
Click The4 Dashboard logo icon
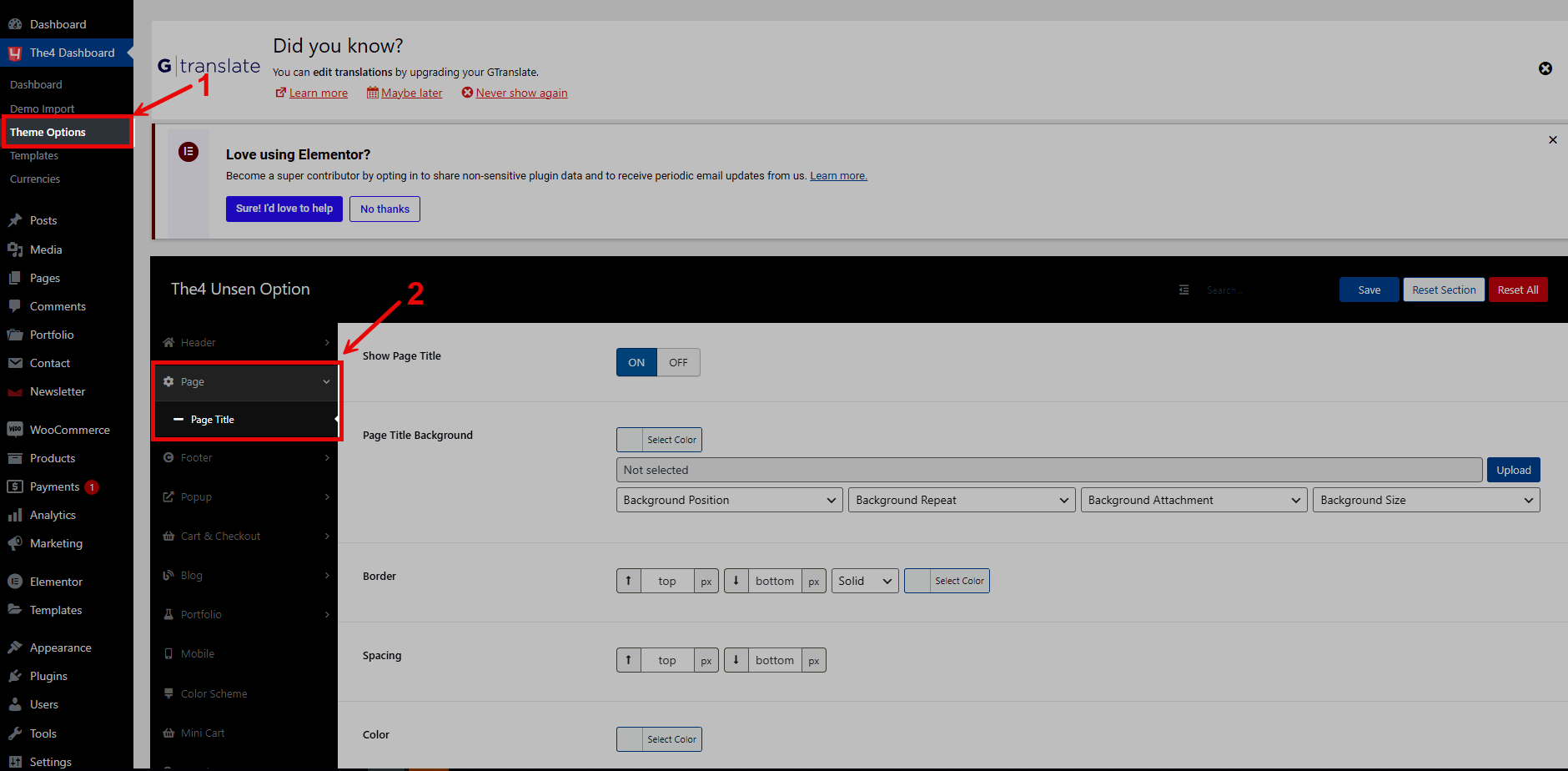pyautogui.click(x=15, y=53)
